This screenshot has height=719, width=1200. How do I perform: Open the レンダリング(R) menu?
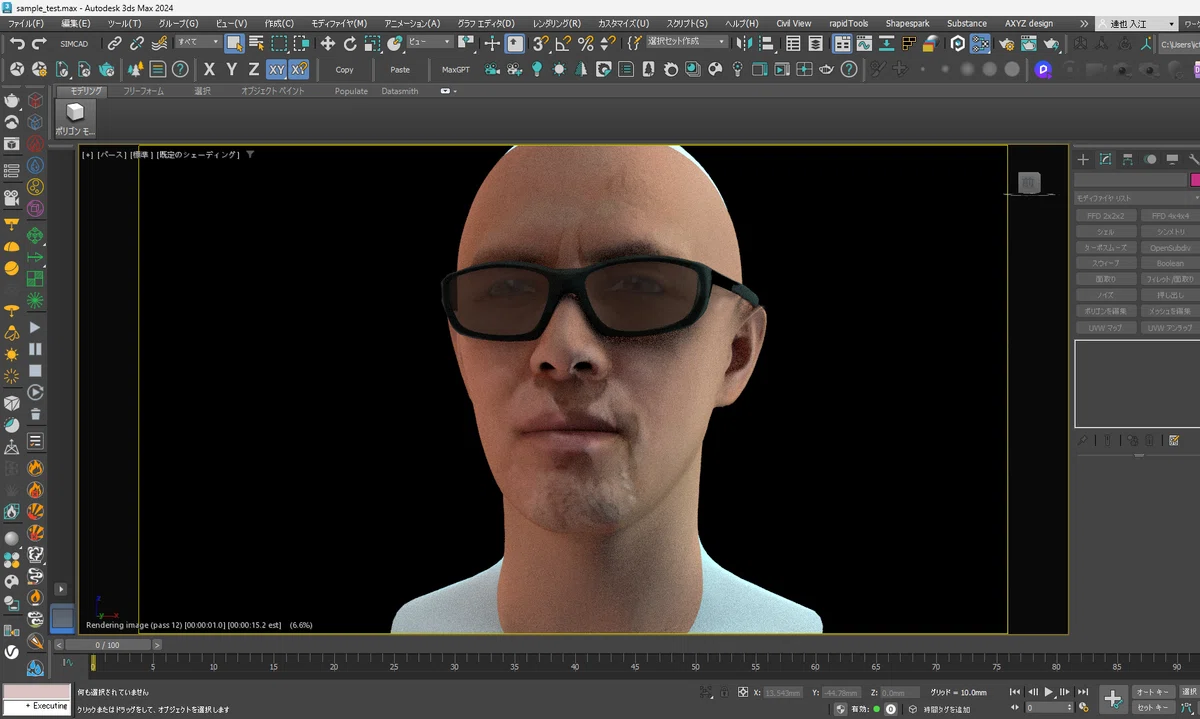click(x=556, y=23)
